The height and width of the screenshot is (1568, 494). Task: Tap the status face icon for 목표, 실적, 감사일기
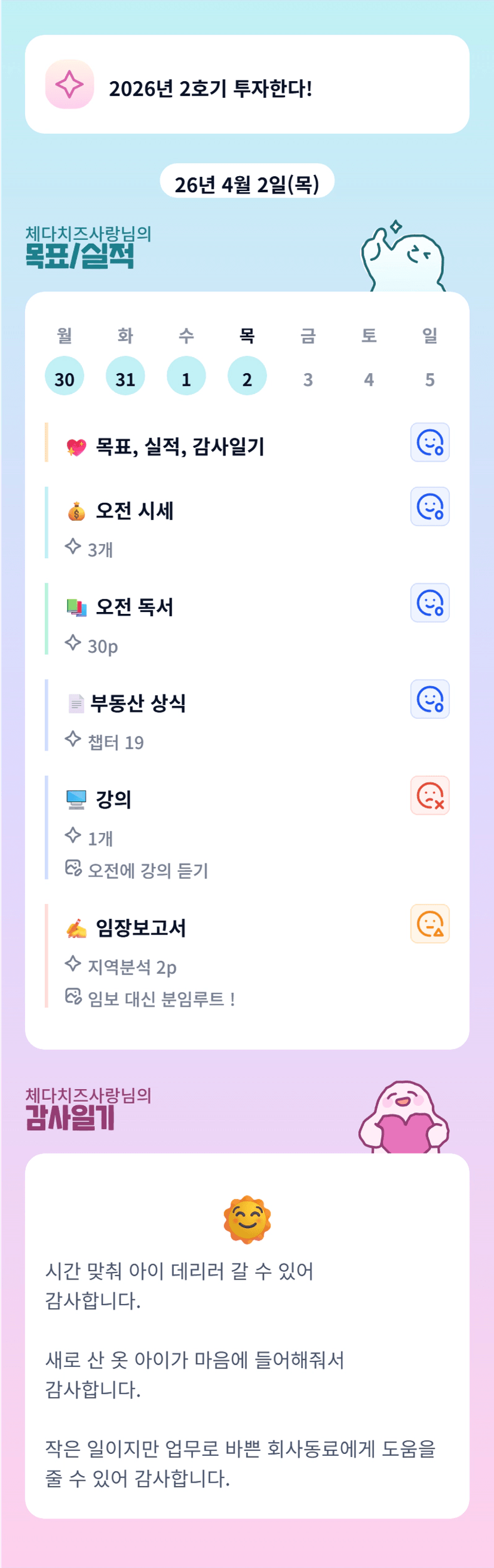point(429,442)
